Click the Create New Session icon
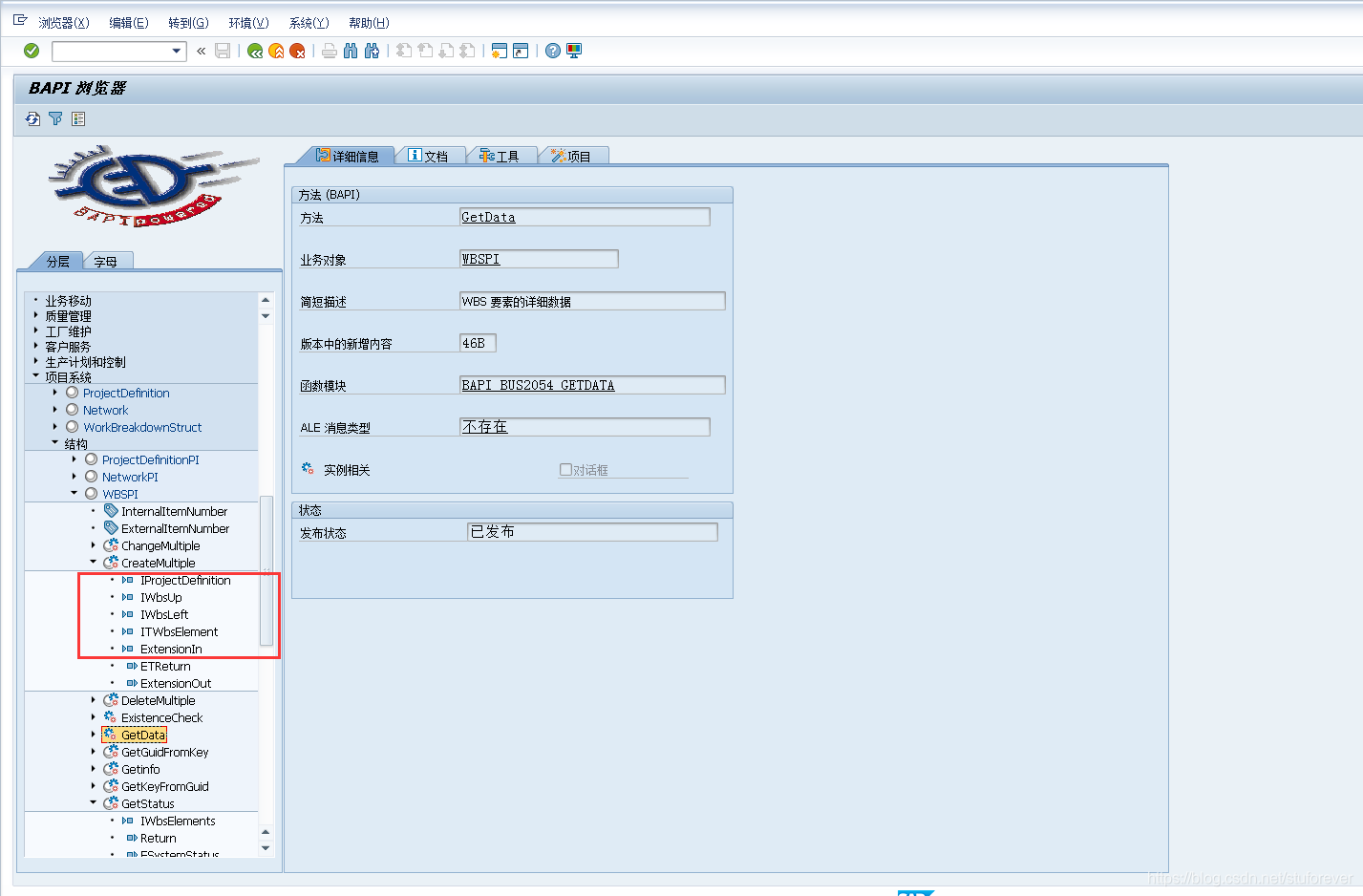Screen dimensions: 1363x896 click(499, 51)
